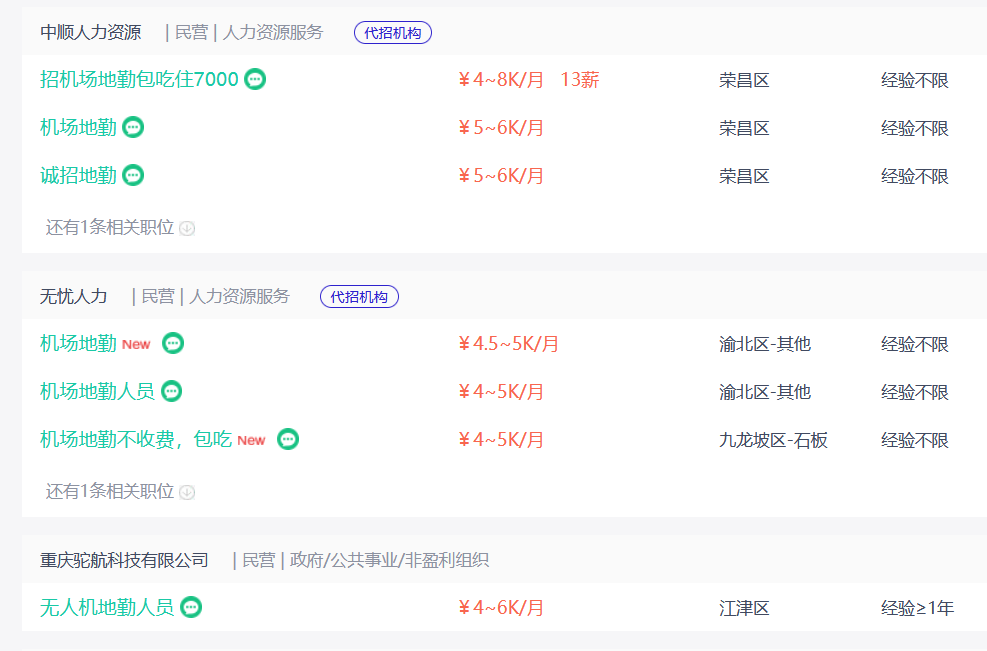Open 诚招地勤 job listing
The width and height of the screenshot is (987, 651).
[78, 175]
